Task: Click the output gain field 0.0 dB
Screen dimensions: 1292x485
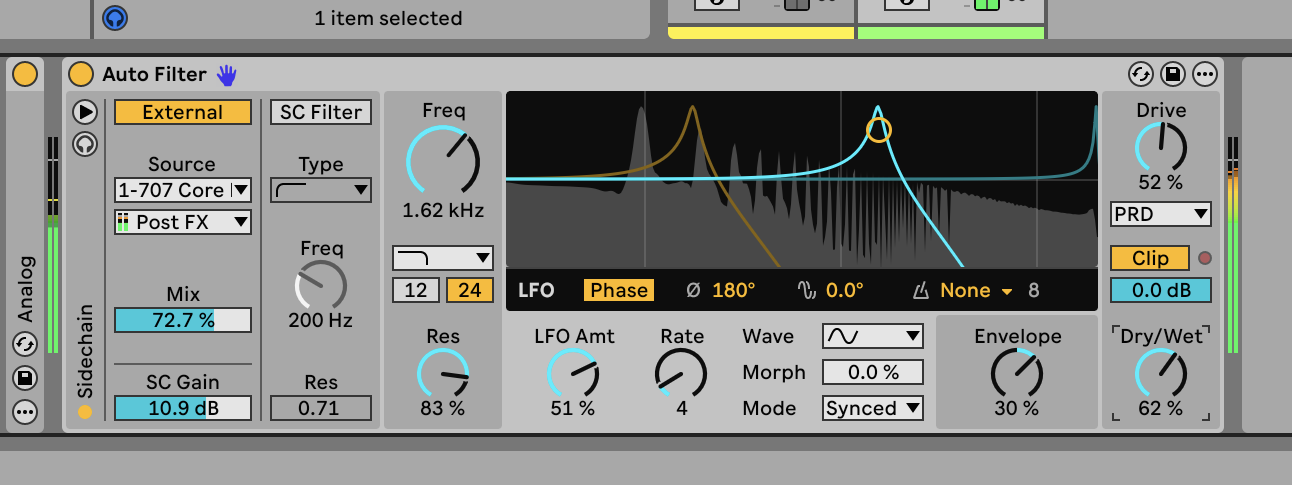Action: coord(1161,290)
